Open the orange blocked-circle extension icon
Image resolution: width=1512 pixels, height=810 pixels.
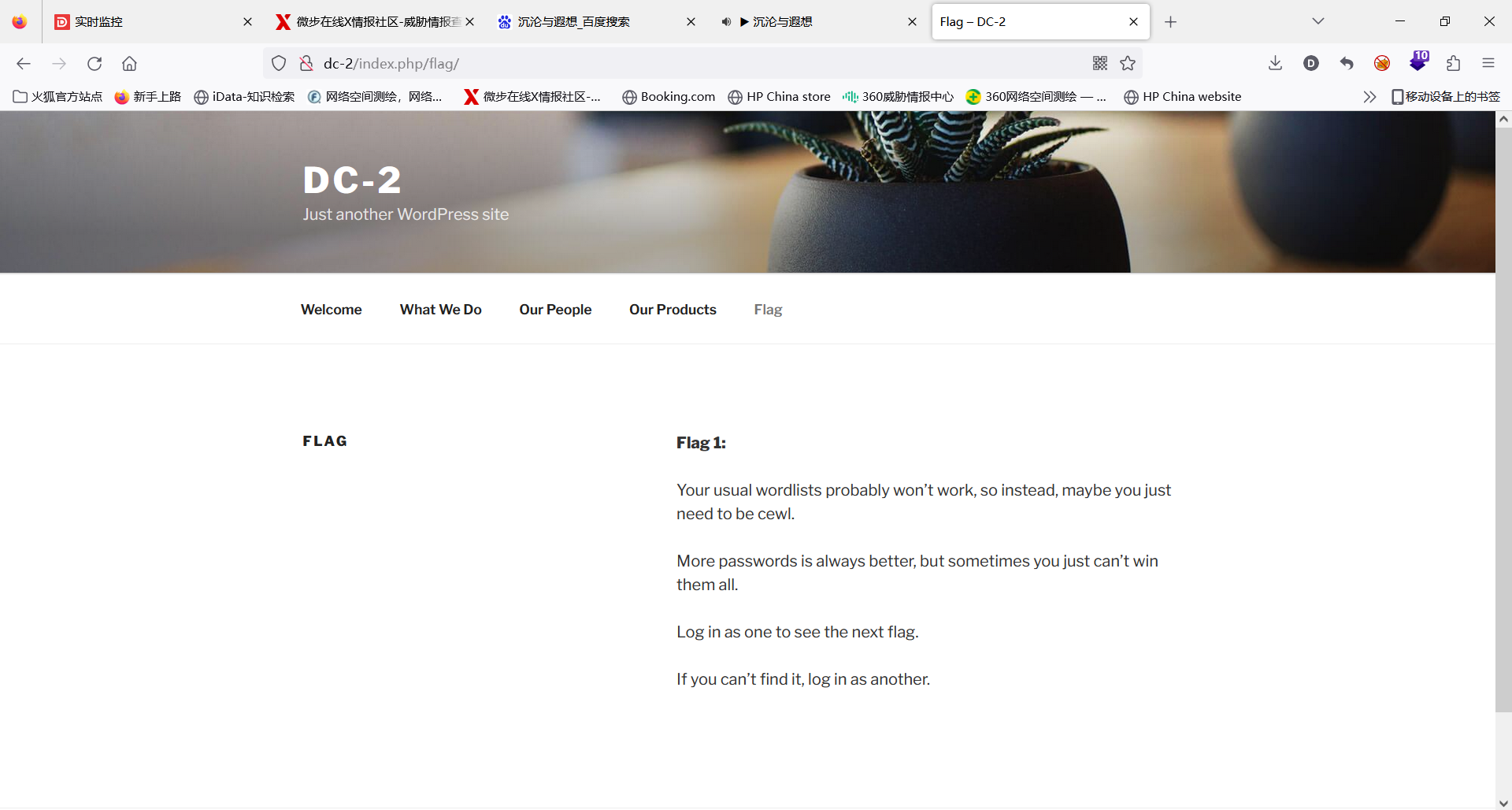1382,64
